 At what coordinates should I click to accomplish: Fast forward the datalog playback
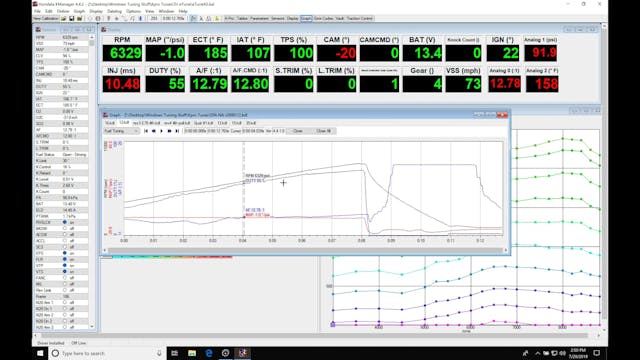(169, 131)
